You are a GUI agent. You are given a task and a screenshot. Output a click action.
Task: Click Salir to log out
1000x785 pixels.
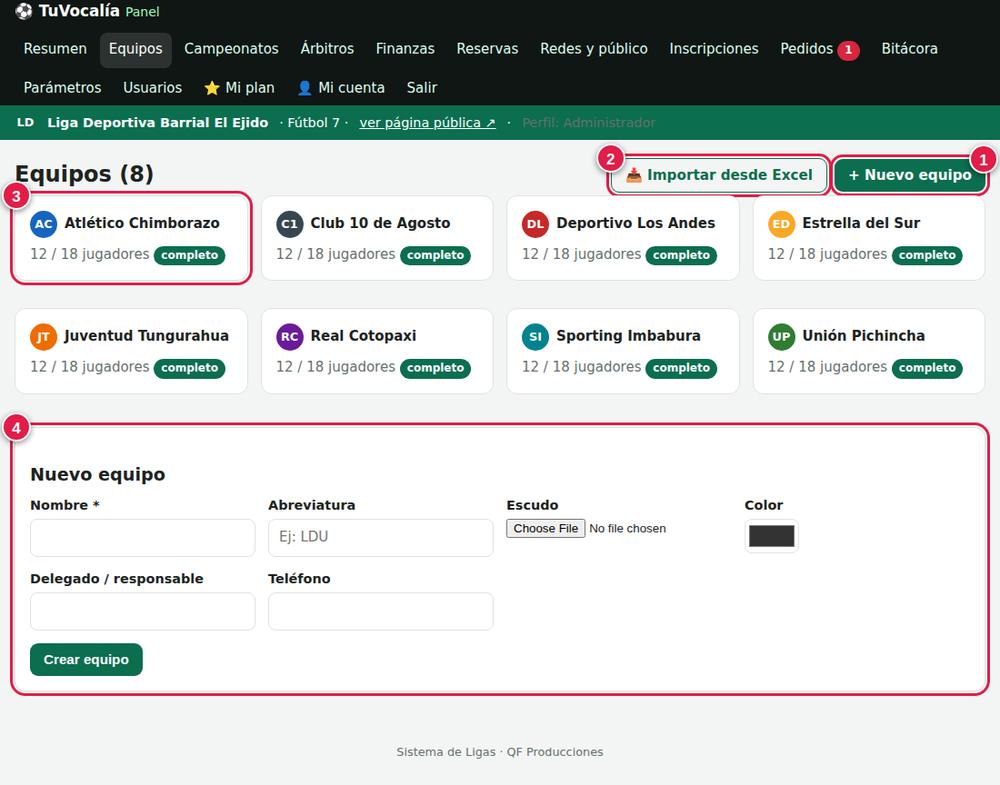coord(422,88)
